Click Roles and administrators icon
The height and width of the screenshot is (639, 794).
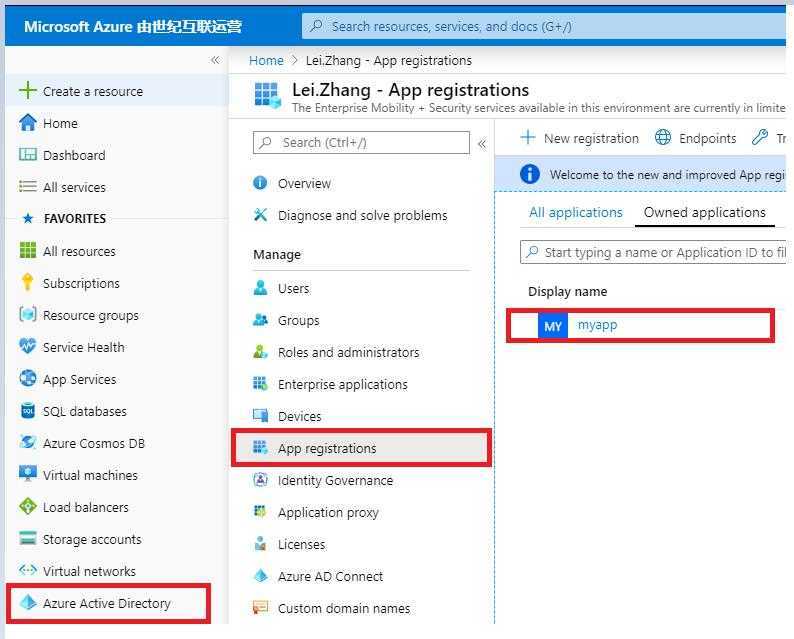click(260, 351)
